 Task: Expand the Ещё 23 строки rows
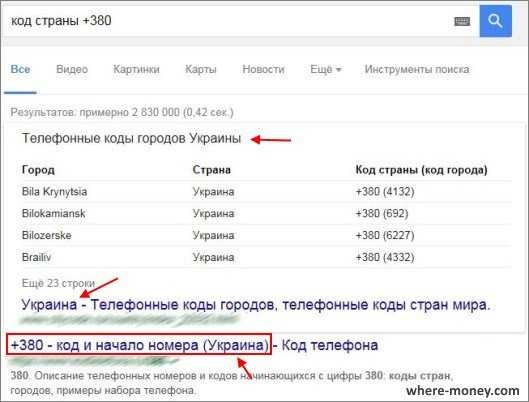click(x=58, y=283)
